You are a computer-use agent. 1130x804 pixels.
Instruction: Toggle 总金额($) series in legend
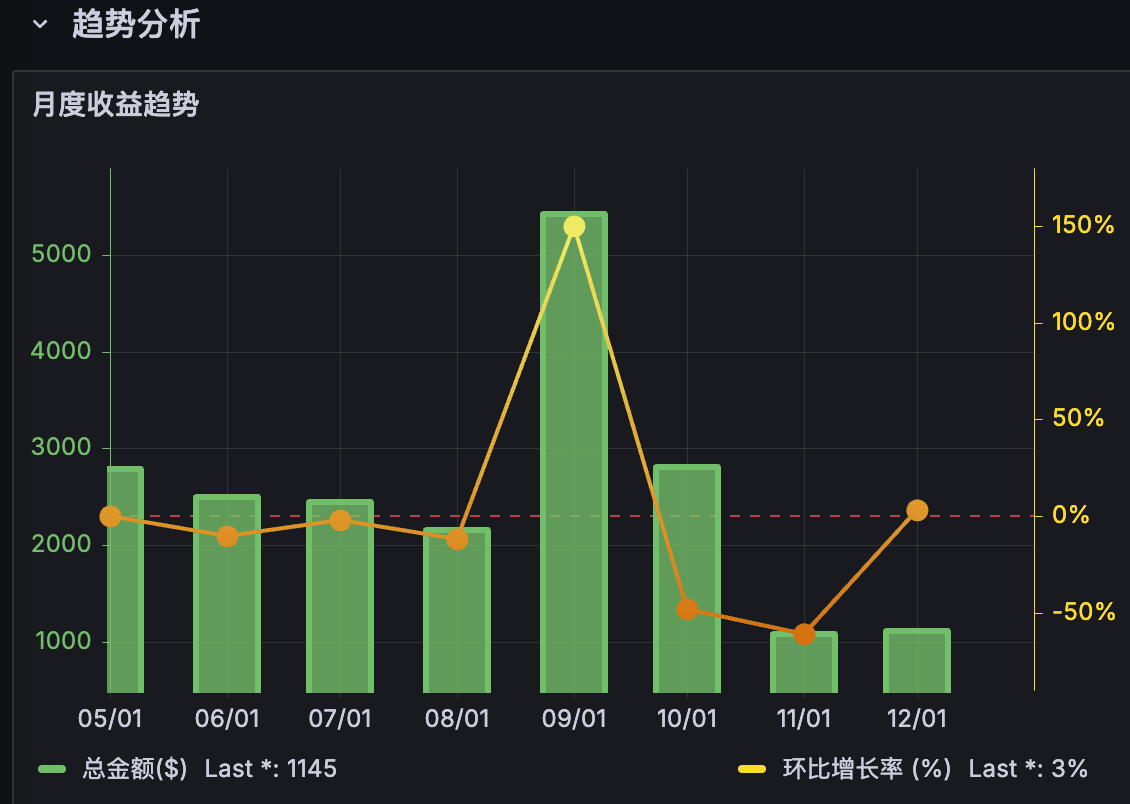click(135, 769)
